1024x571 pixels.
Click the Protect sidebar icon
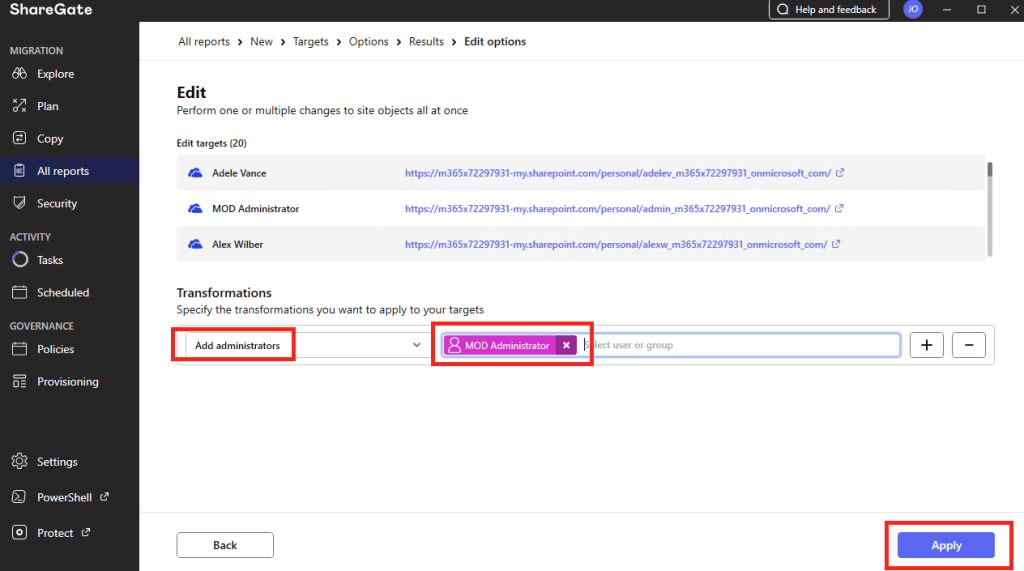20,532
